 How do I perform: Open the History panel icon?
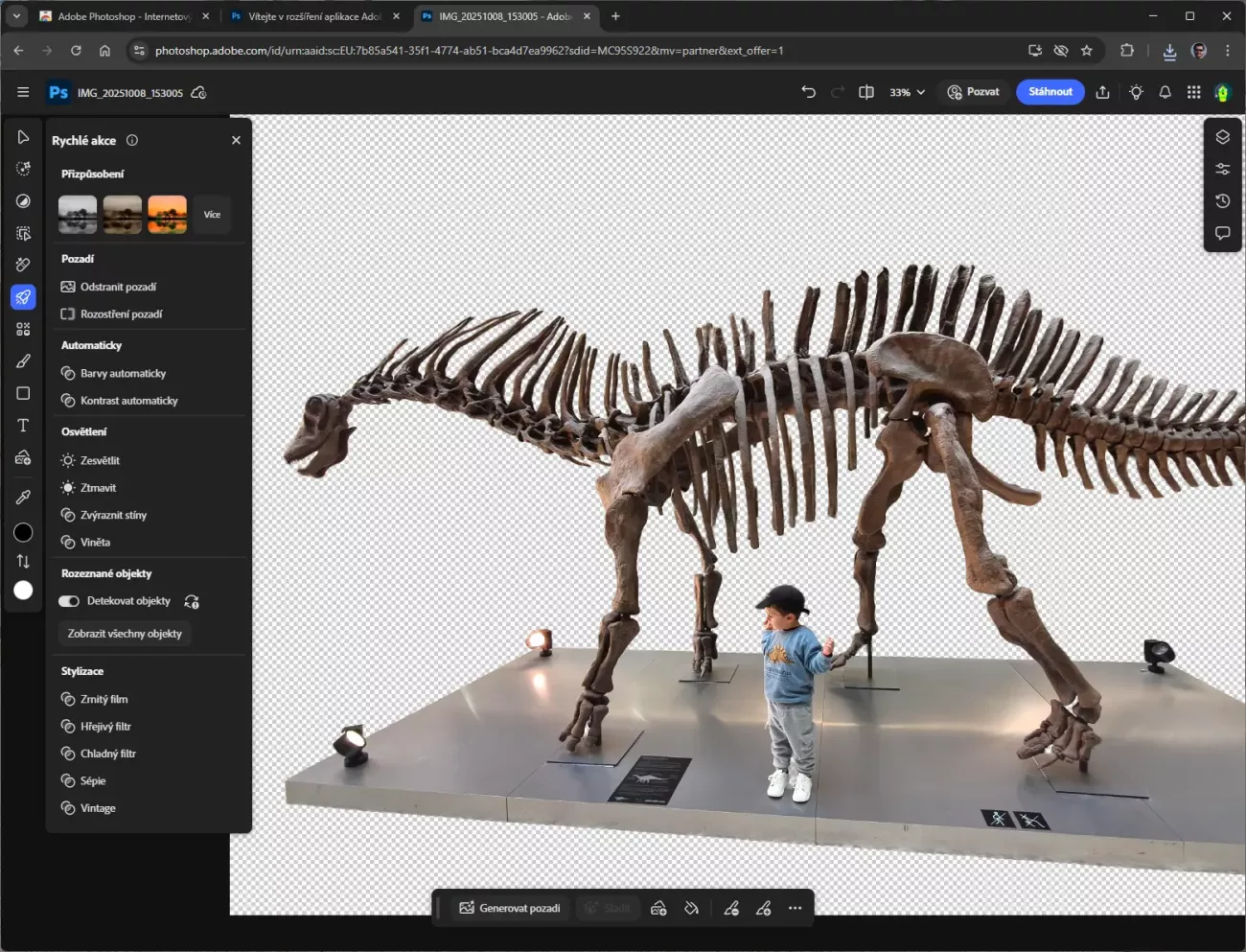(1222, 201)
